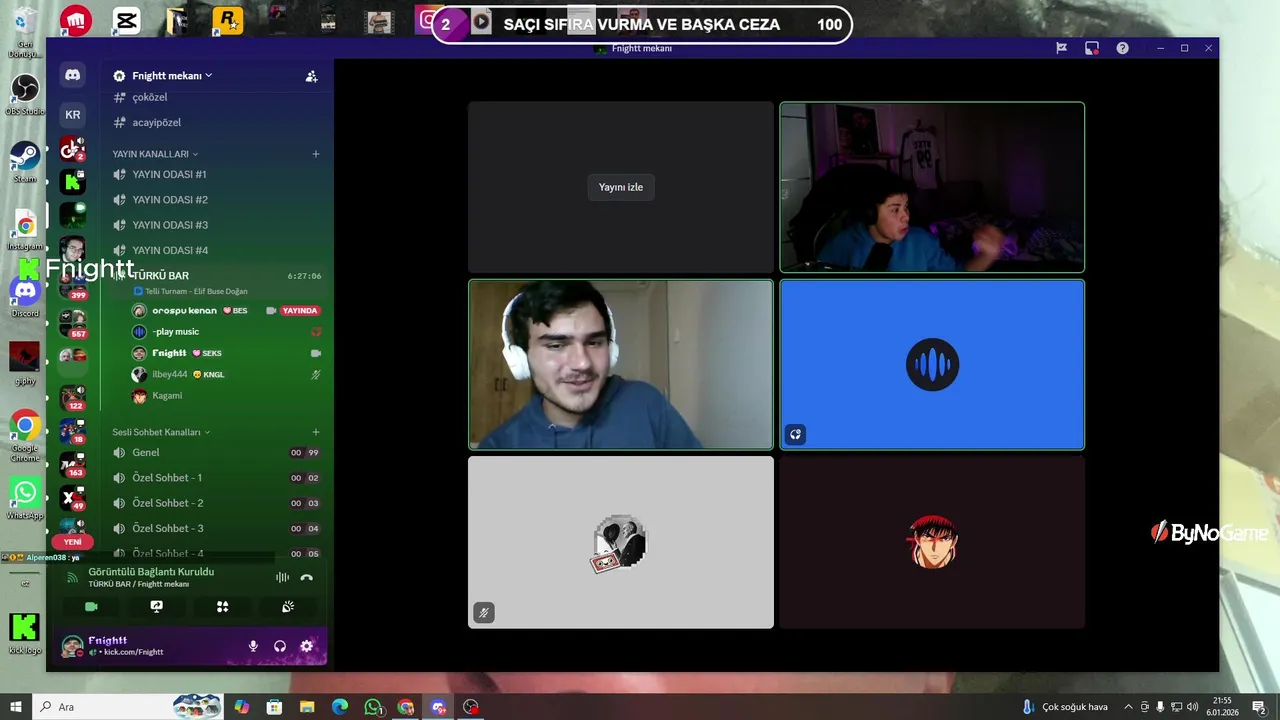The image size is (1280, 720).
Task: Focus the headset-wearing webcam video tile
Action: coord(621,365)
